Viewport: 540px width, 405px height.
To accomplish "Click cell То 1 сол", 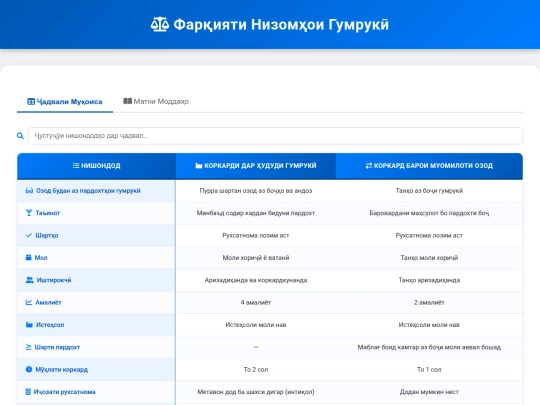I will 429,370.
